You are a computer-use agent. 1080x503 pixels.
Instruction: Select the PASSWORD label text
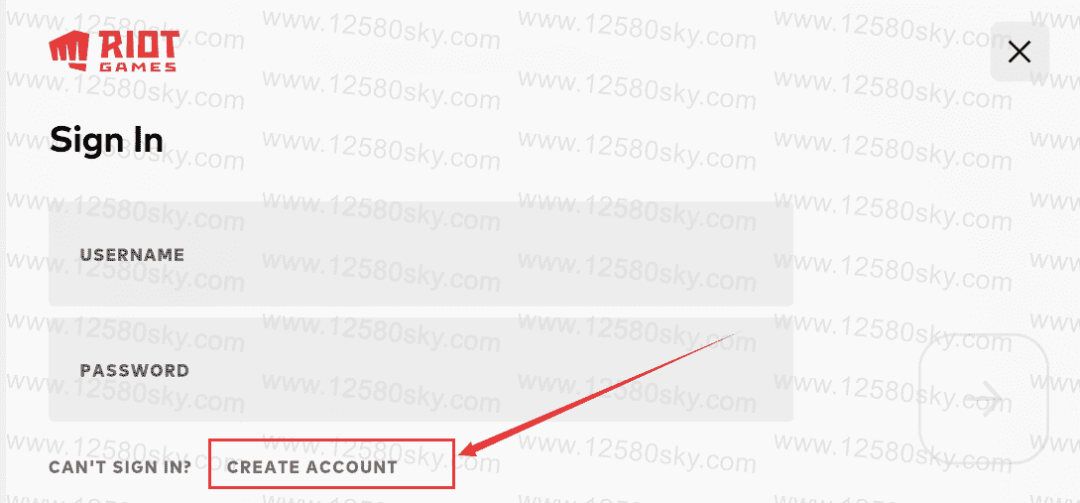click(134, 371)
